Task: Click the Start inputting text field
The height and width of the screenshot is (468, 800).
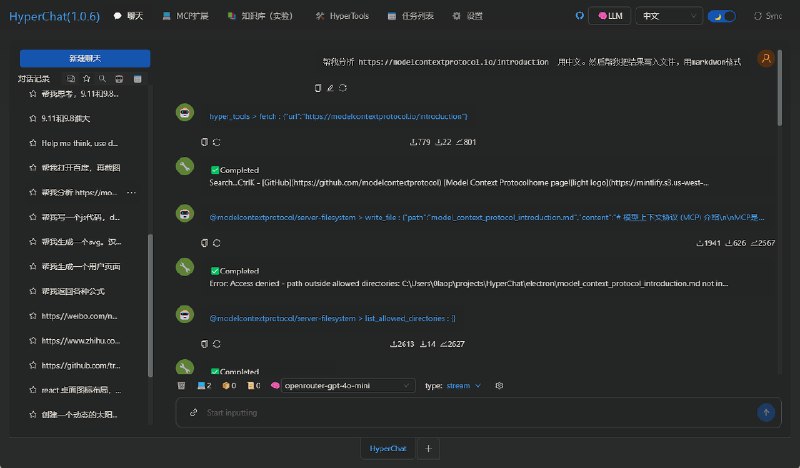Action: click(477, 412)
